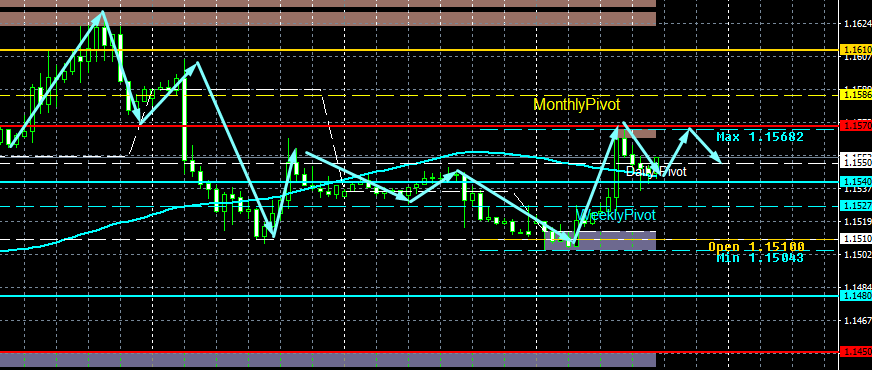Select the solid cyan 1.1480 horizontal line
The image size is (872, 370).
point(420,295)
